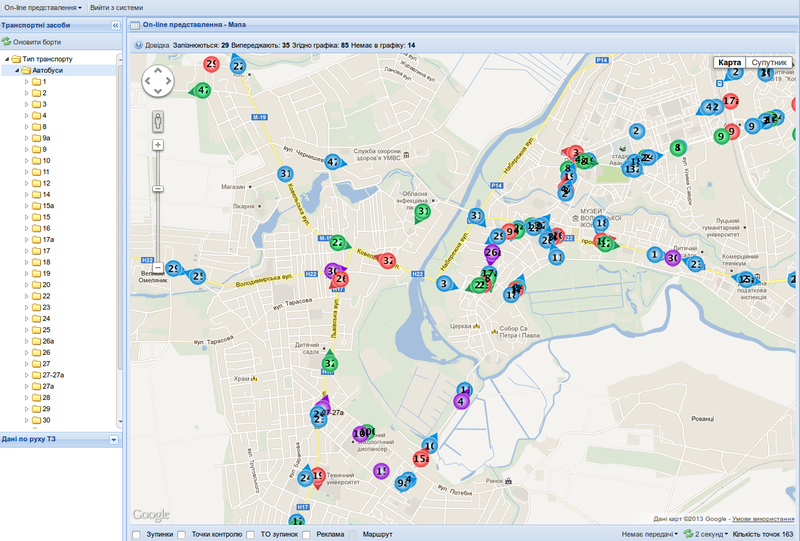Click the map zoom slider handle
800x541 pixels.
158,189
